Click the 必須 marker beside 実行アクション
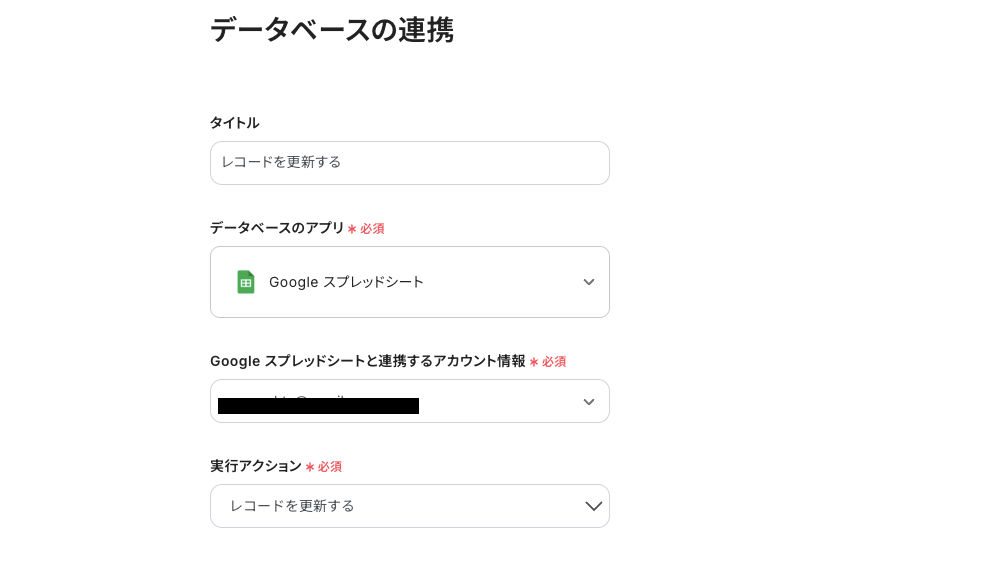Image resolution: width=986 pixels, height=570 pixels. 330,467
